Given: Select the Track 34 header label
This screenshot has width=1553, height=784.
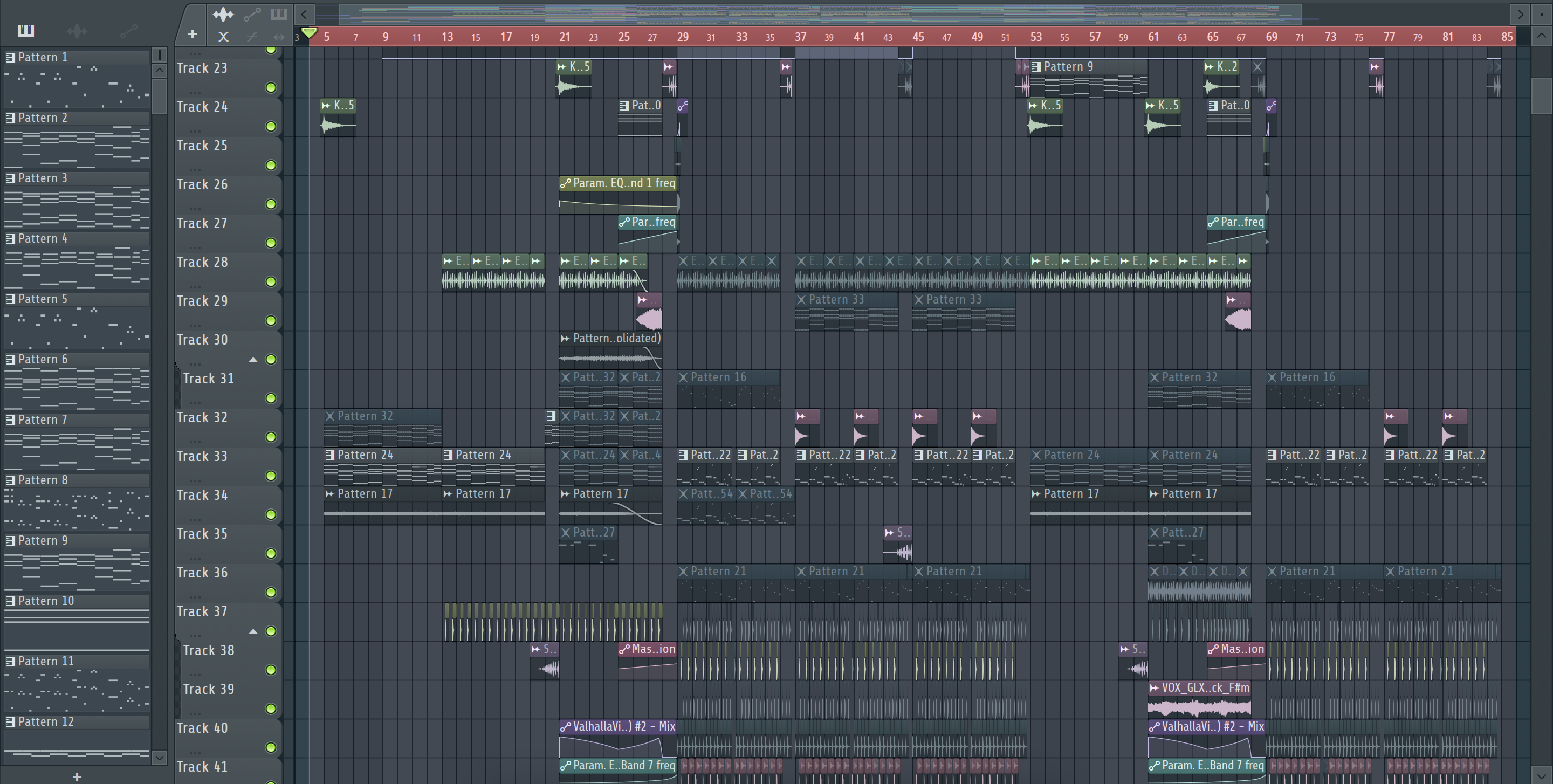Looking at the screenshot, I should [202, 496].
